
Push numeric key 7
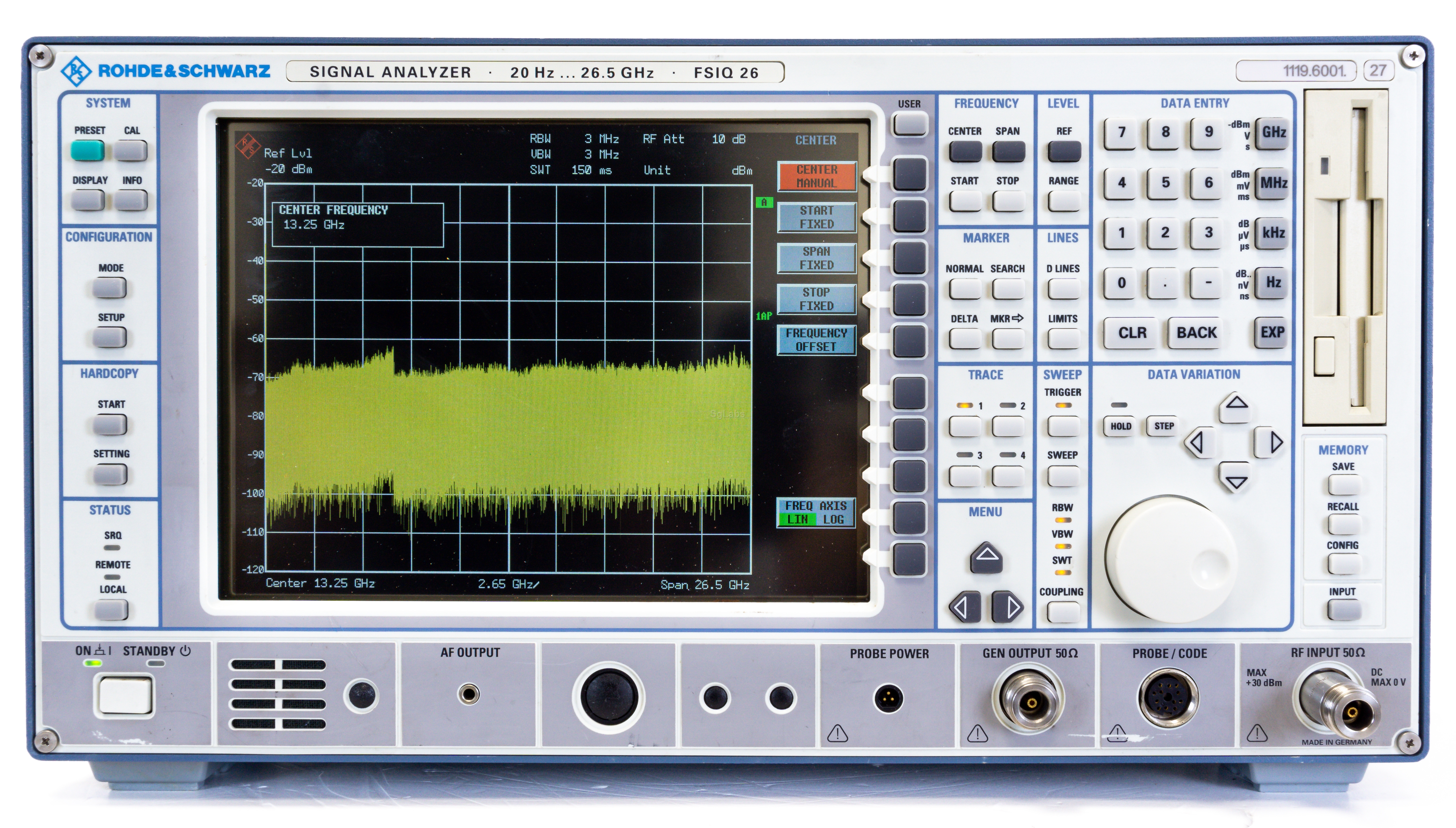(x=1121, y=133)
